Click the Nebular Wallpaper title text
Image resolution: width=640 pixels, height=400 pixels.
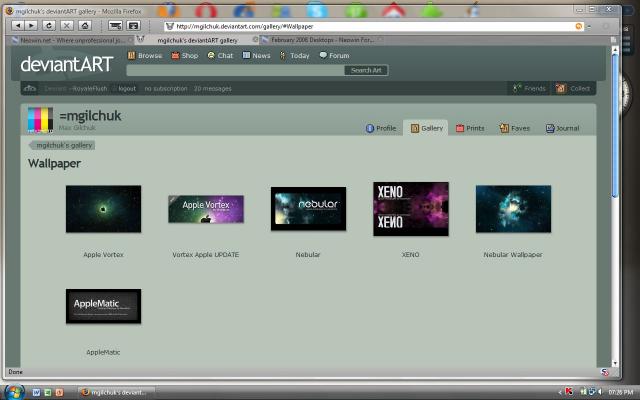coord(513,255)
